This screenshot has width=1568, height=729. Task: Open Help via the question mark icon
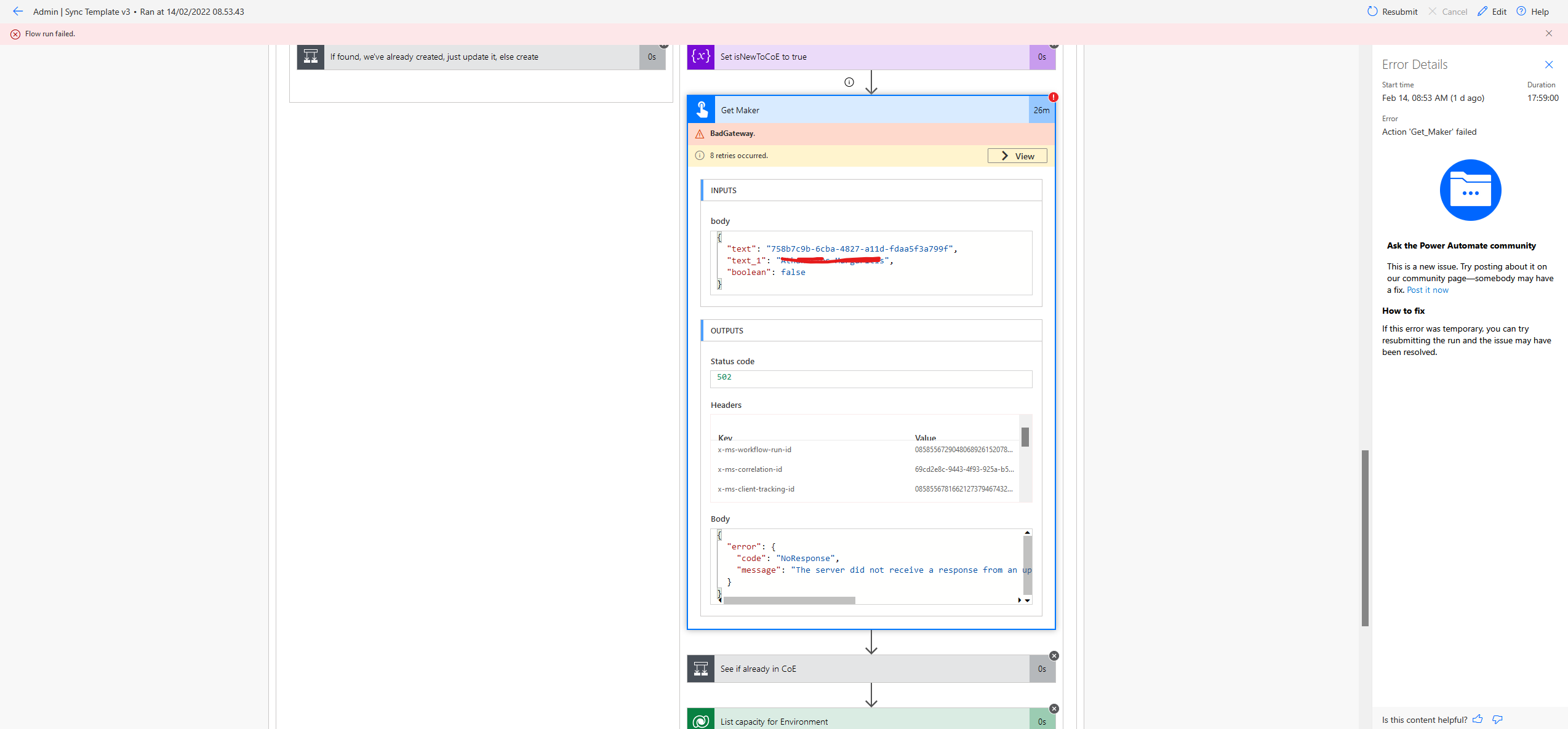[x=1521, y=11]
